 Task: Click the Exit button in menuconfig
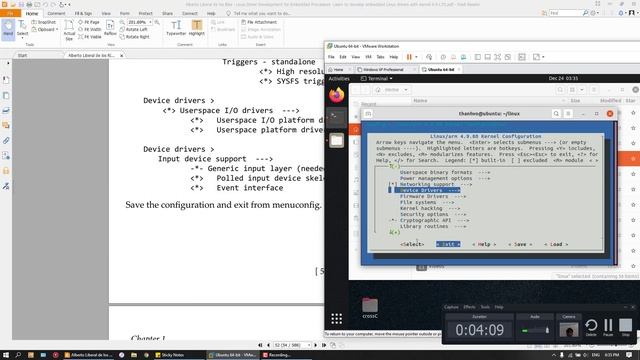pyautogui.click(x=448, y=244)
